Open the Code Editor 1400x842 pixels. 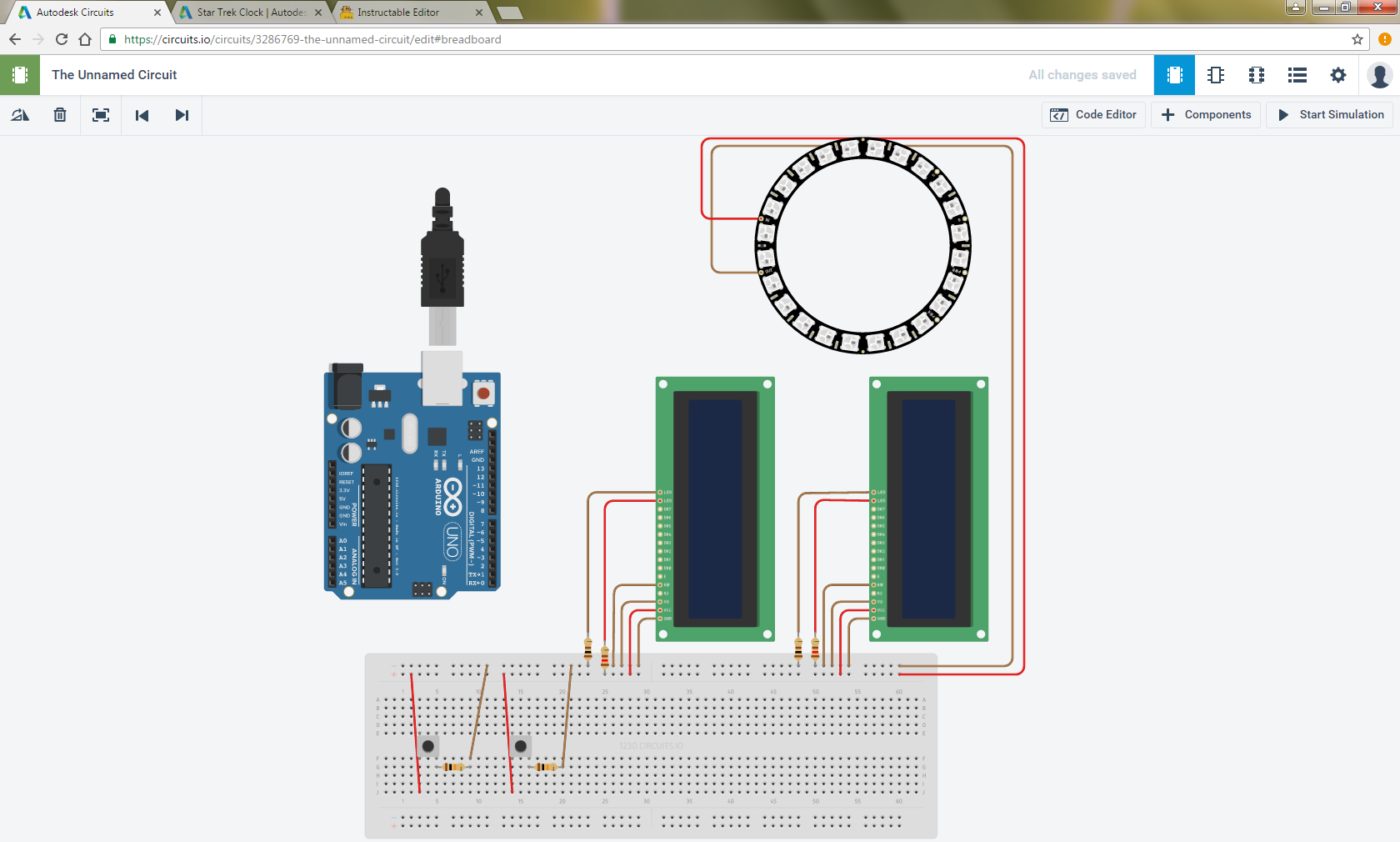click(x=1093, y=114)
